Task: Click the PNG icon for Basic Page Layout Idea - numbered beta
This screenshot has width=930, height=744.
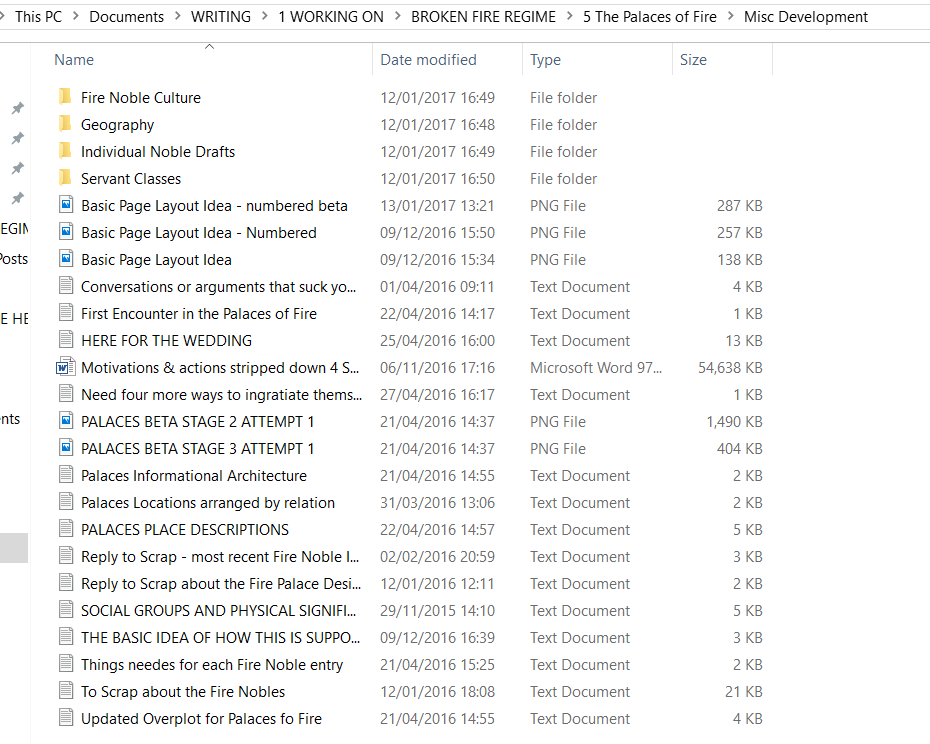Action: pos(66,205)
